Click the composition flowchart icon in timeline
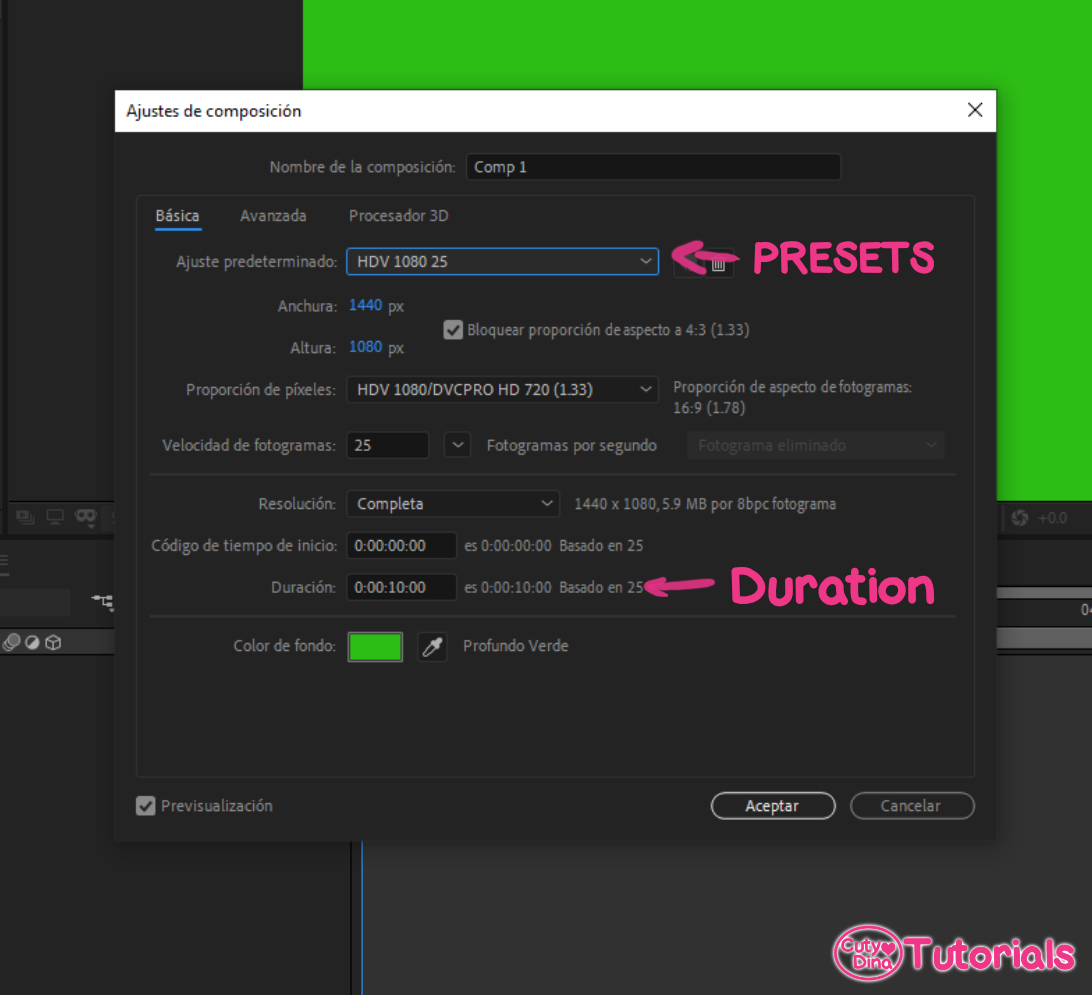 point(101,601)
